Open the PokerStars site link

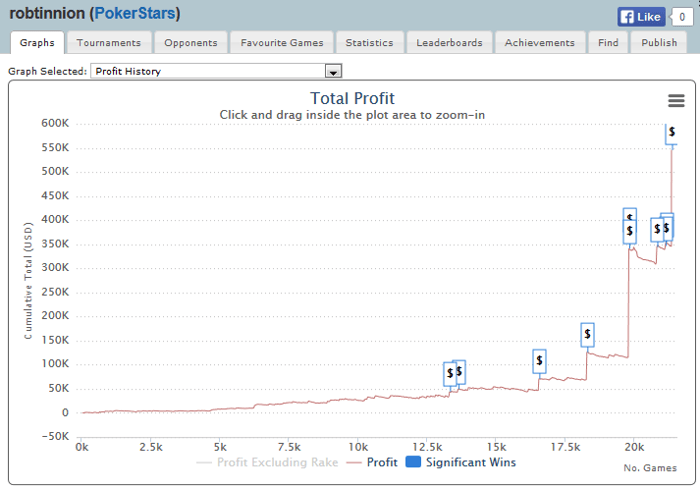point(135,13)
